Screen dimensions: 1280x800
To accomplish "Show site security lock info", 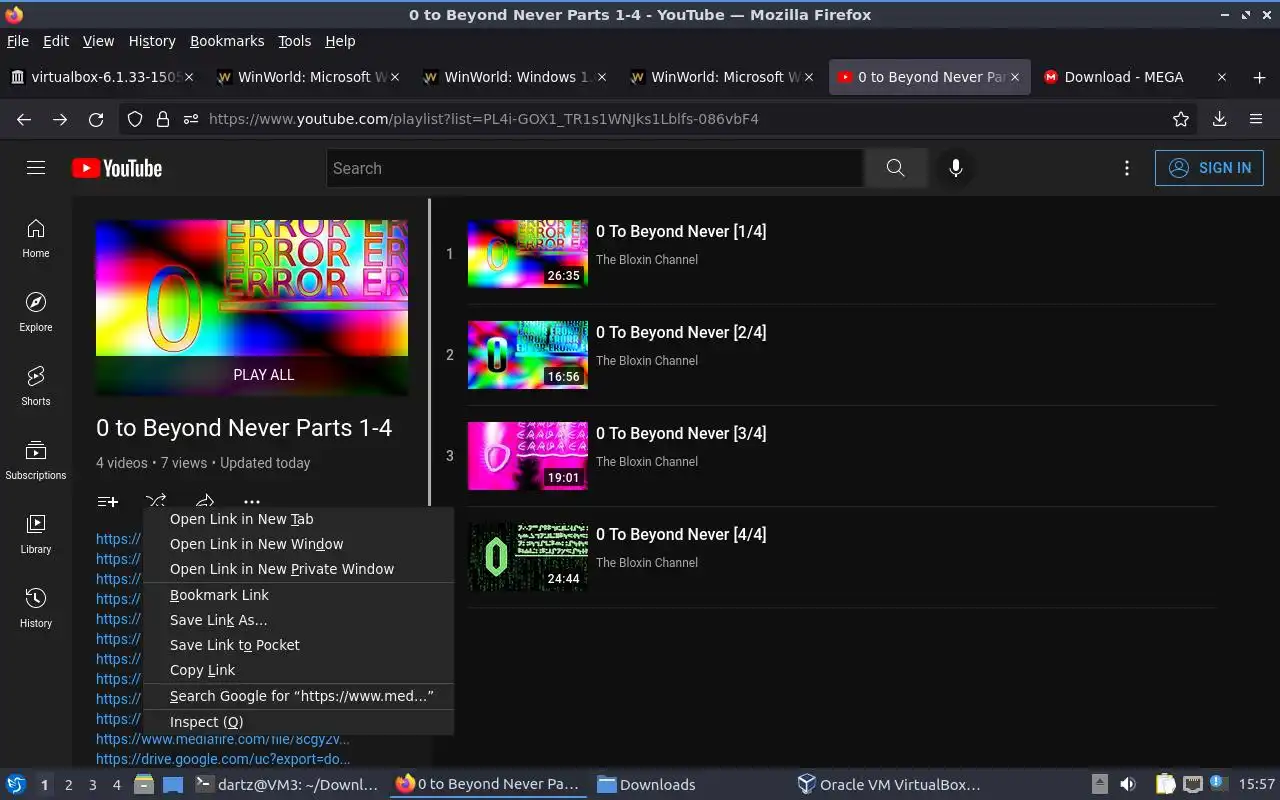I will coord(163,119).
